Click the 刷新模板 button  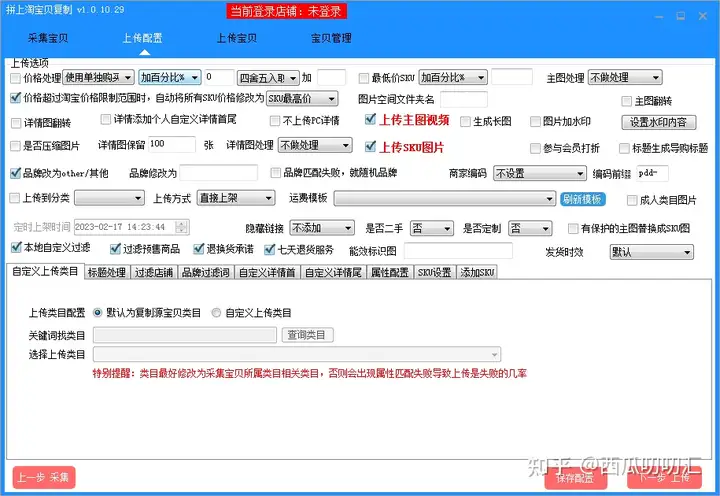point(582,199)
